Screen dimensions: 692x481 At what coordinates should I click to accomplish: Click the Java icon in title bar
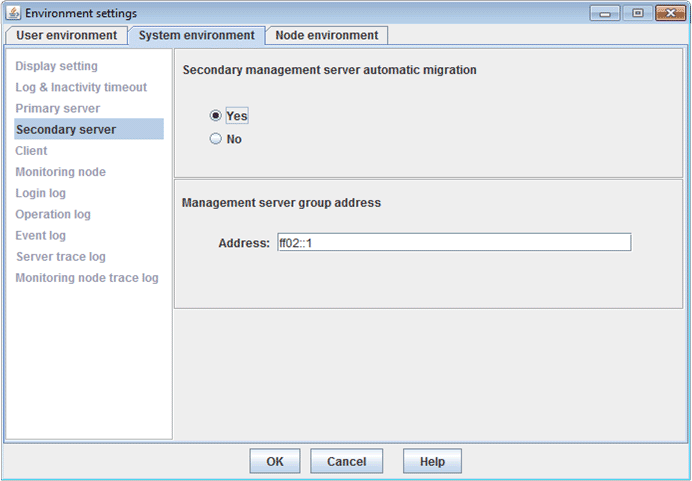click(x=13, y=13)
